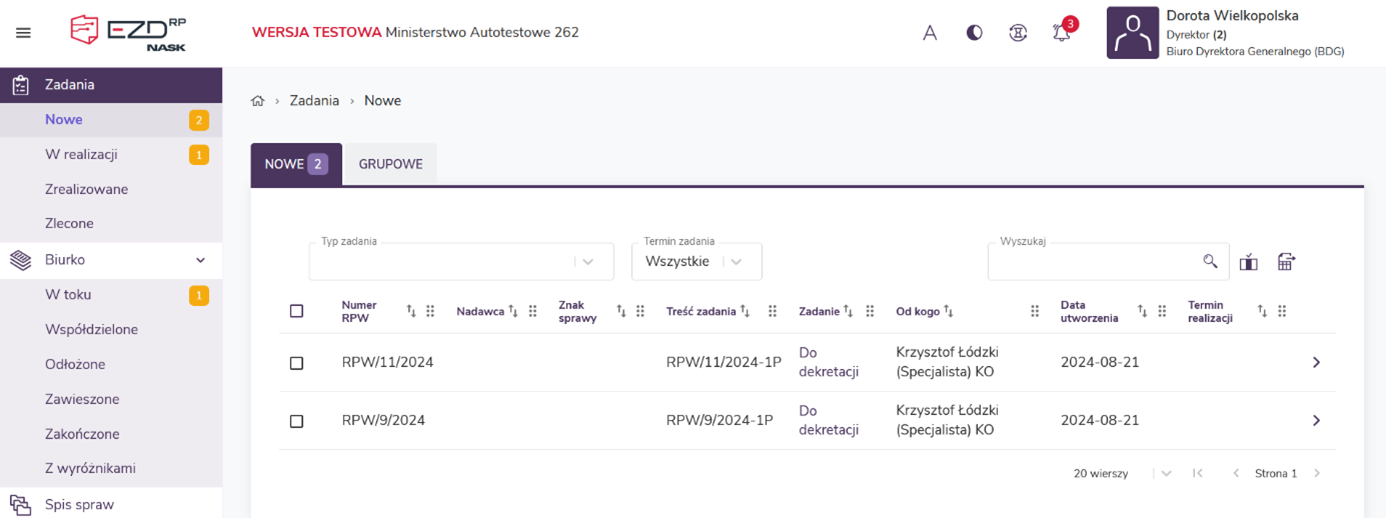Click the table export icon
The image size is (1386, 518).
(x=1286, y=262)
